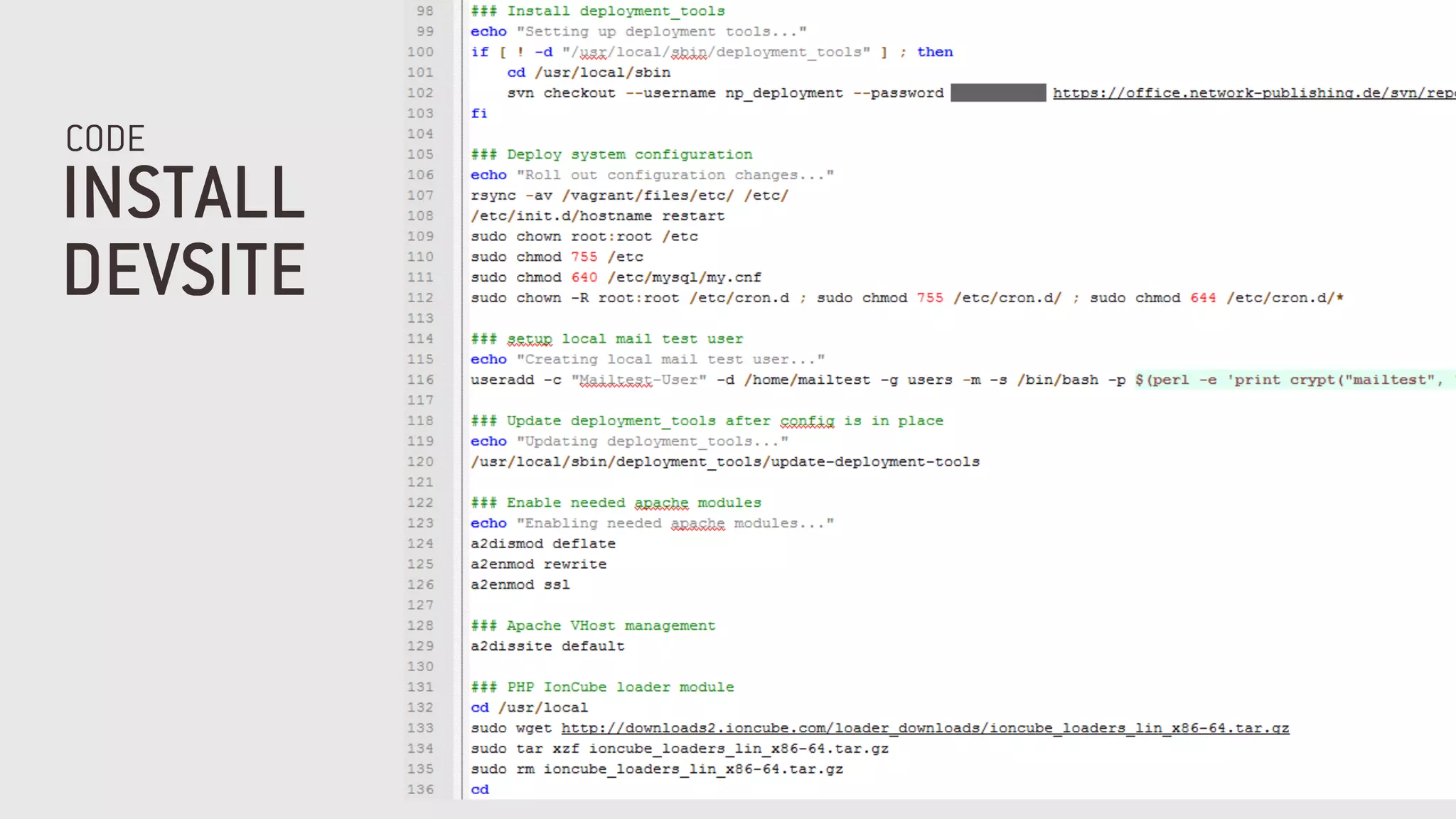
Task: Click 'a2enmod rewrite' line
Action: (539, 564)
